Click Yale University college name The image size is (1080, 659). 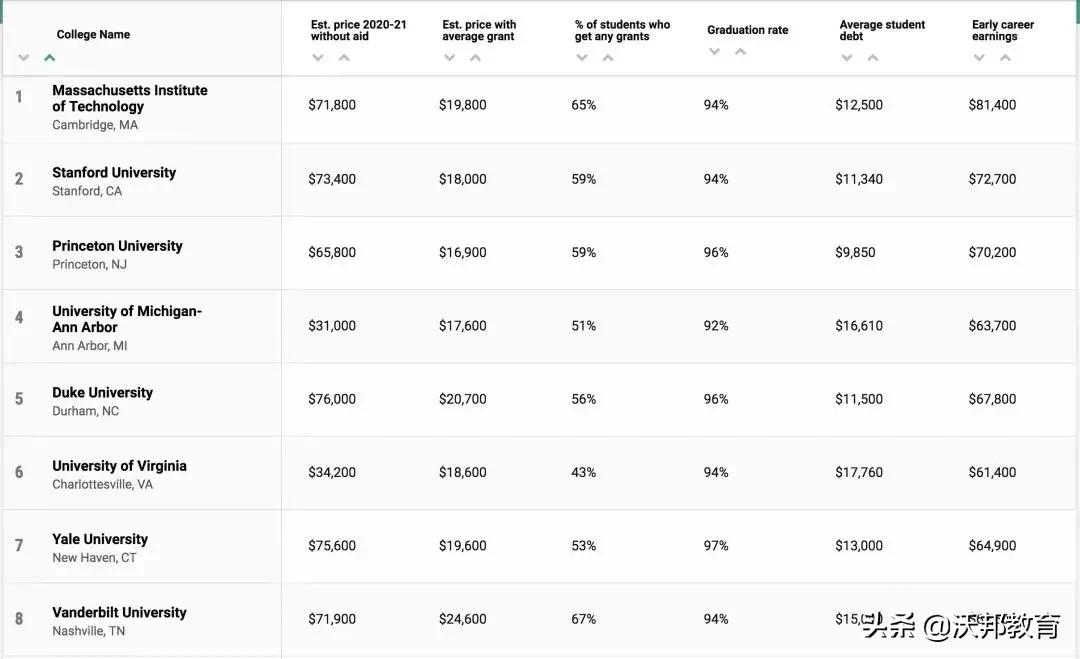coord(100,539)
